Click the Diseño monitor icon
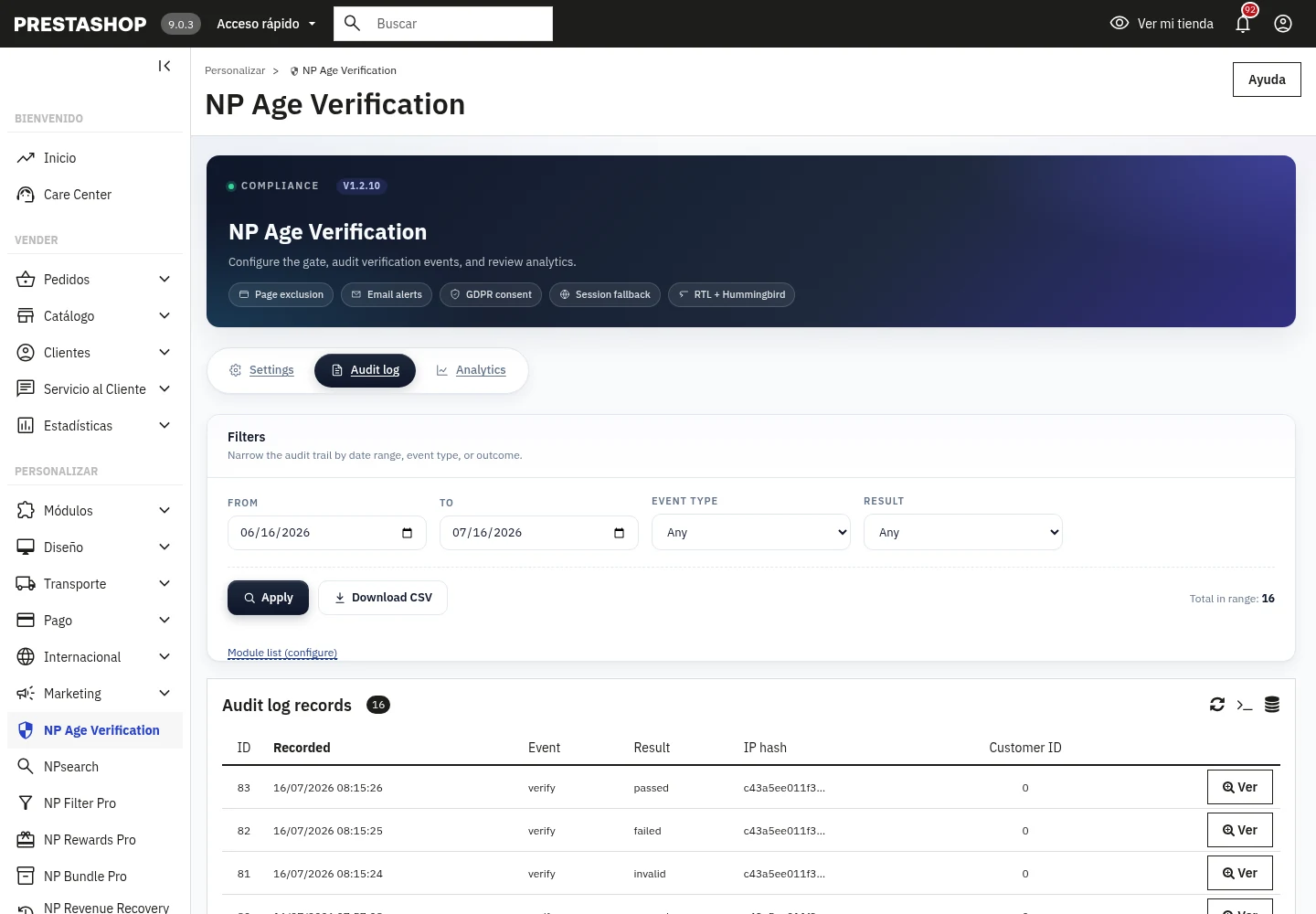This screenshot has width=1316, height=914. click(26, 547)
